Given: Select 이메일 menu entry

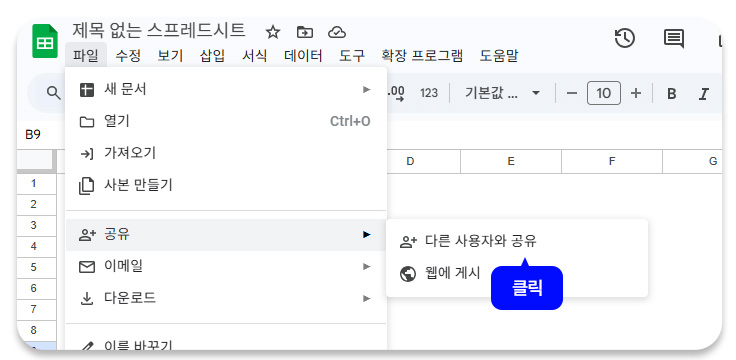Looking at the screenshot, I should click(x=226, y=267).
